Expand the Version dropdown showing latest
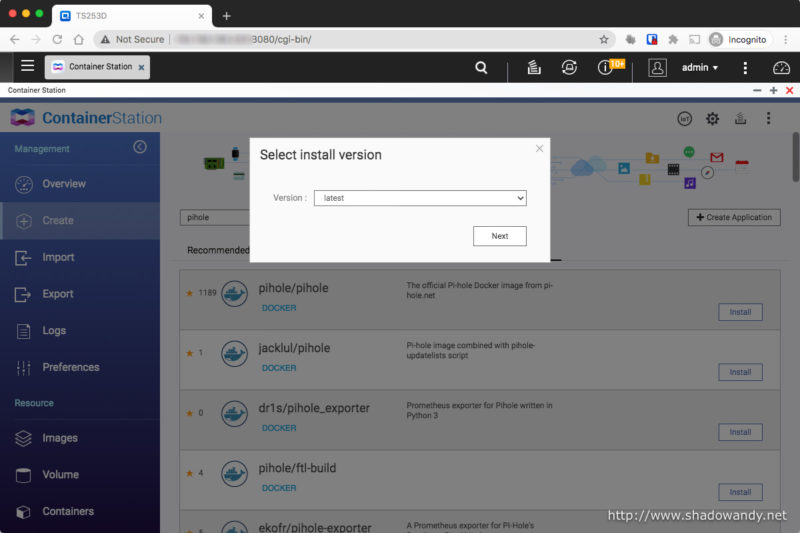Screen dimensions: 800x533 point(420,198)
